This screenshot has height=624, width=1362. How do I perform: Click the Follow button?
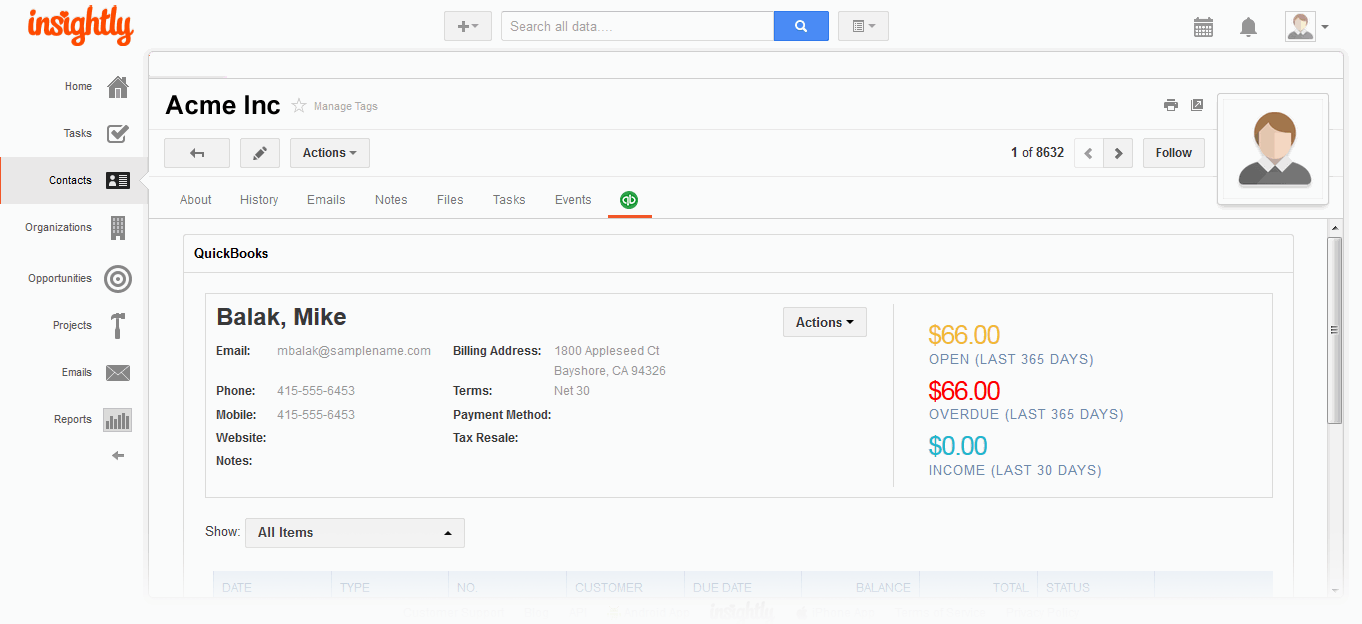click(x=1174, y=153)
